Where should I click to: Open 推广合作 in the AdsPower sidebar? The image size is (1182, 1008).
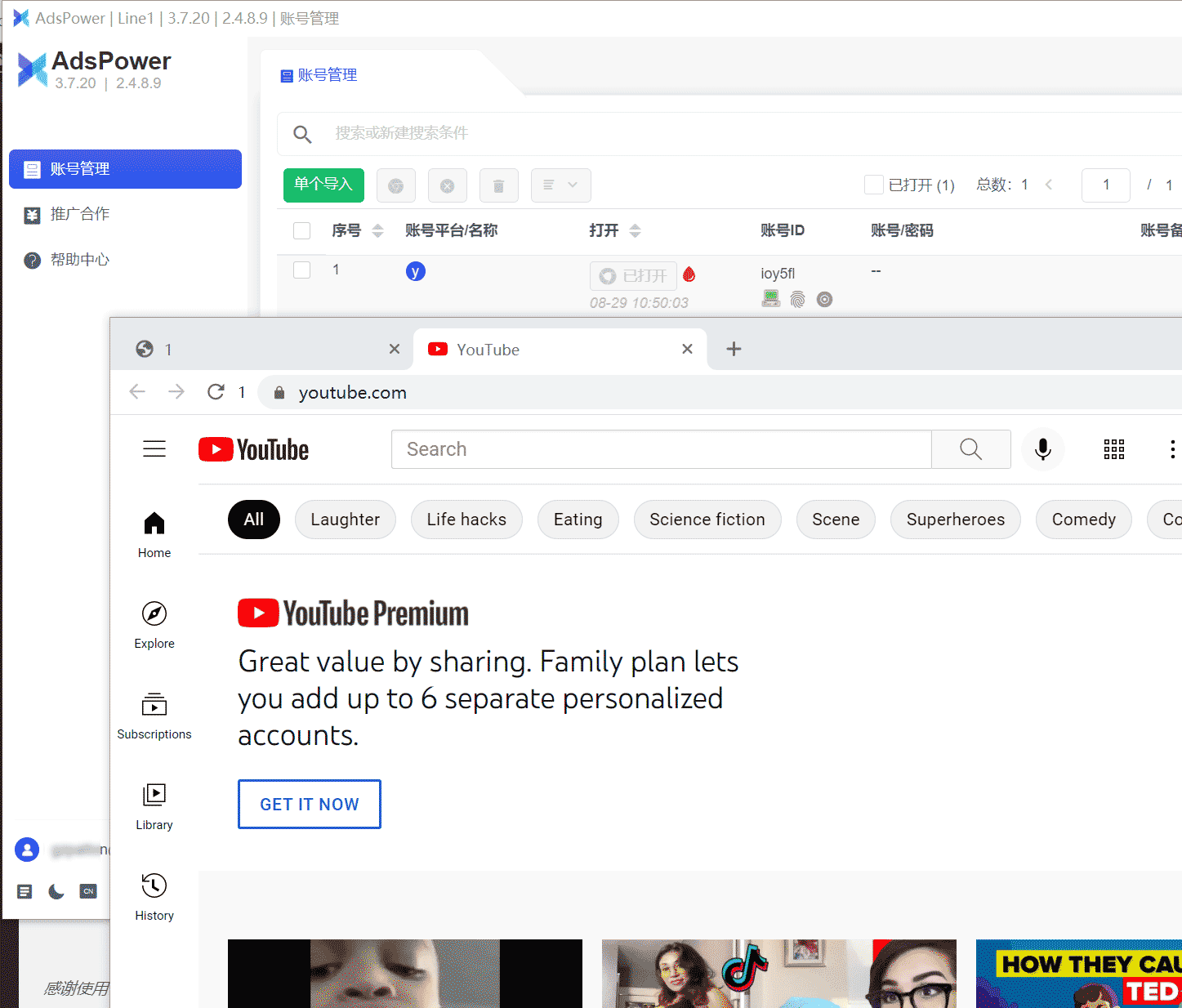click(80, 214)
